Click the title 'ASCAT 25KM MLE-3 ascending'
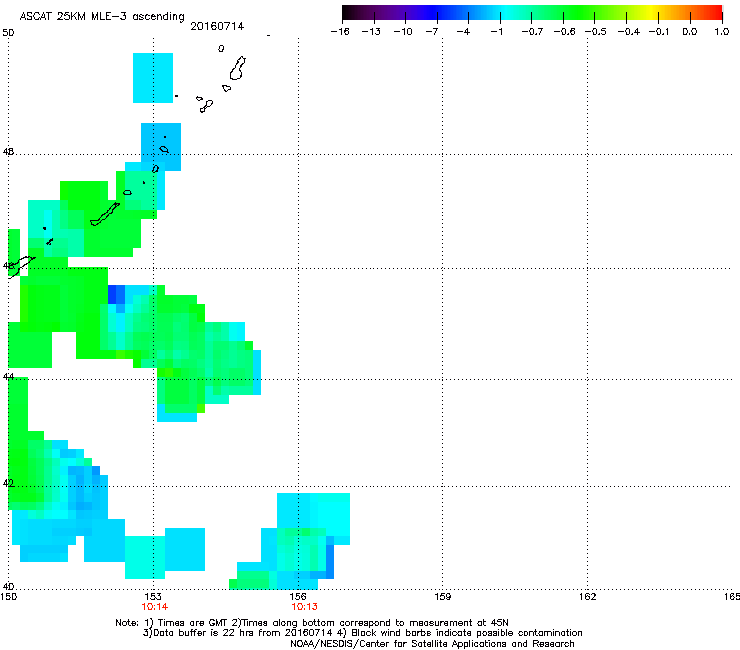This screenshot has height=650, width=740. tap(102, 17)
